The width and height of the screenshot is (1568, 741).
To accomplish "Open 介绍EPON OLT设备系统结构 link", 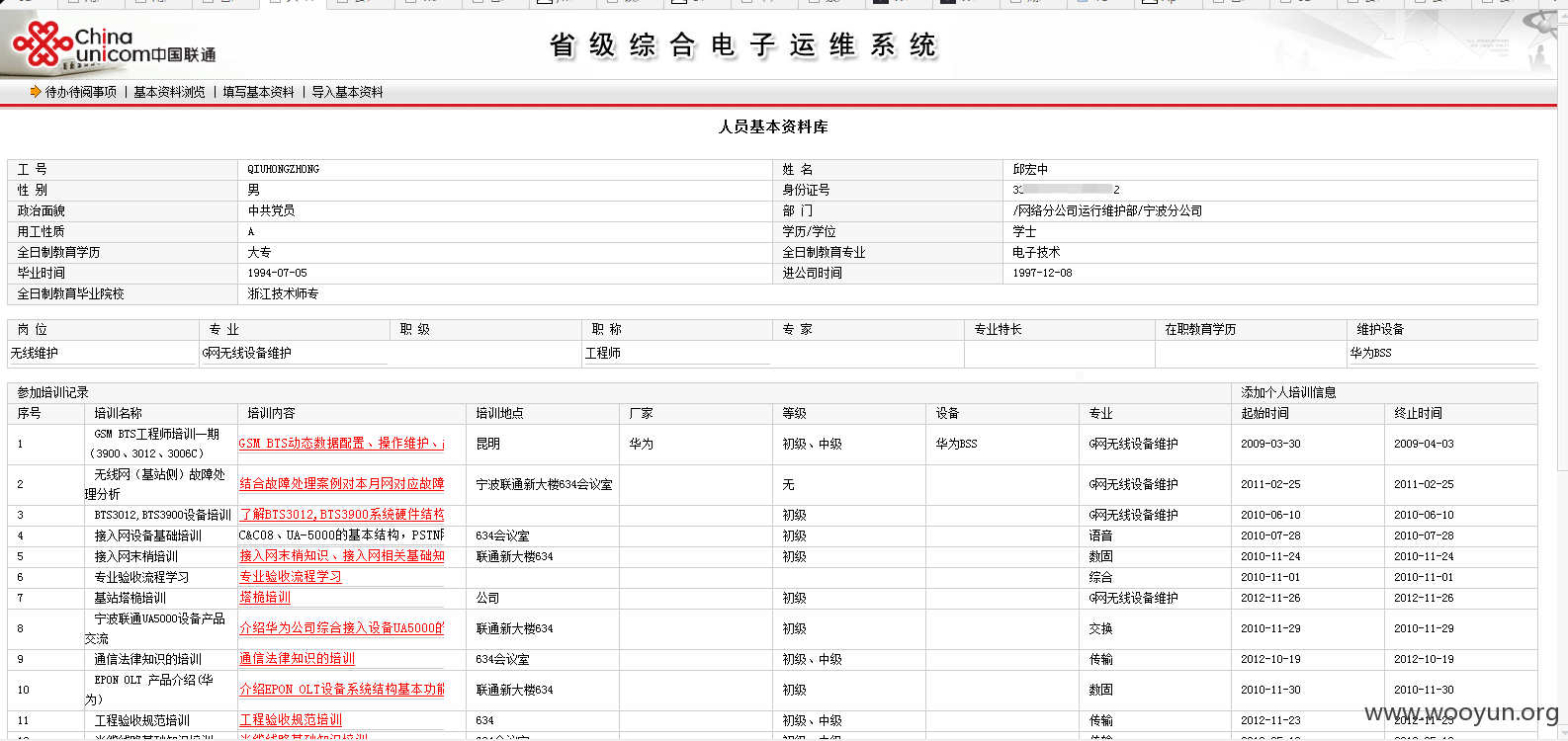I will click(341, 690).
